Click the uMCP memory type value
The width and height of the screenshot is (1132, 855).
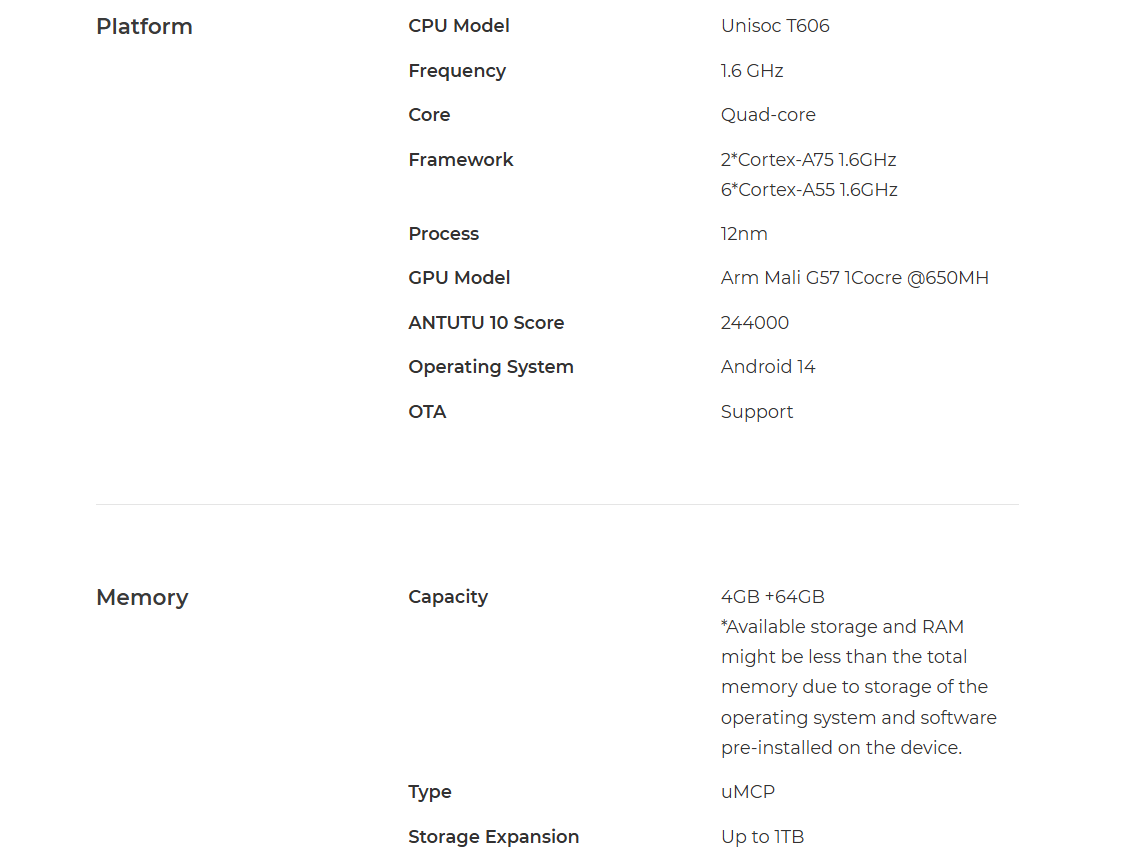click(x=748, y=792)
